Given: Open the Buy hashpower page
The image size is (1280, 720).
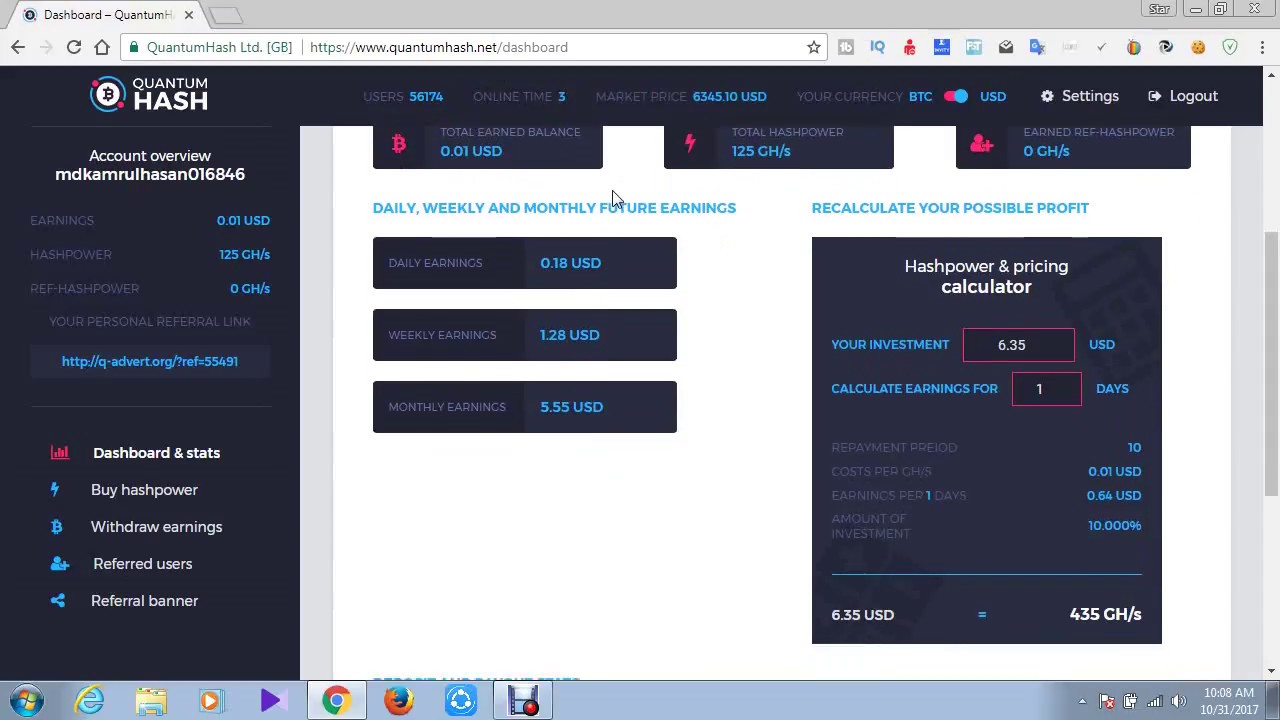Looking at the screenshot, I should tap(144, 490).
